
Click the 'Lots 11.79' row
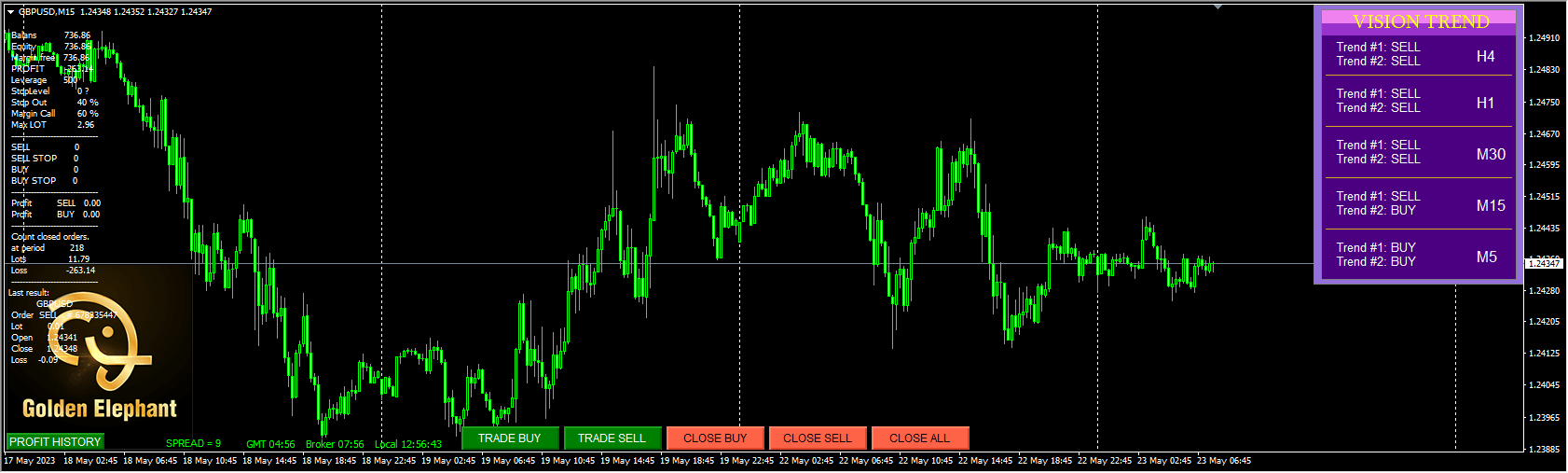tap(50, 259)
